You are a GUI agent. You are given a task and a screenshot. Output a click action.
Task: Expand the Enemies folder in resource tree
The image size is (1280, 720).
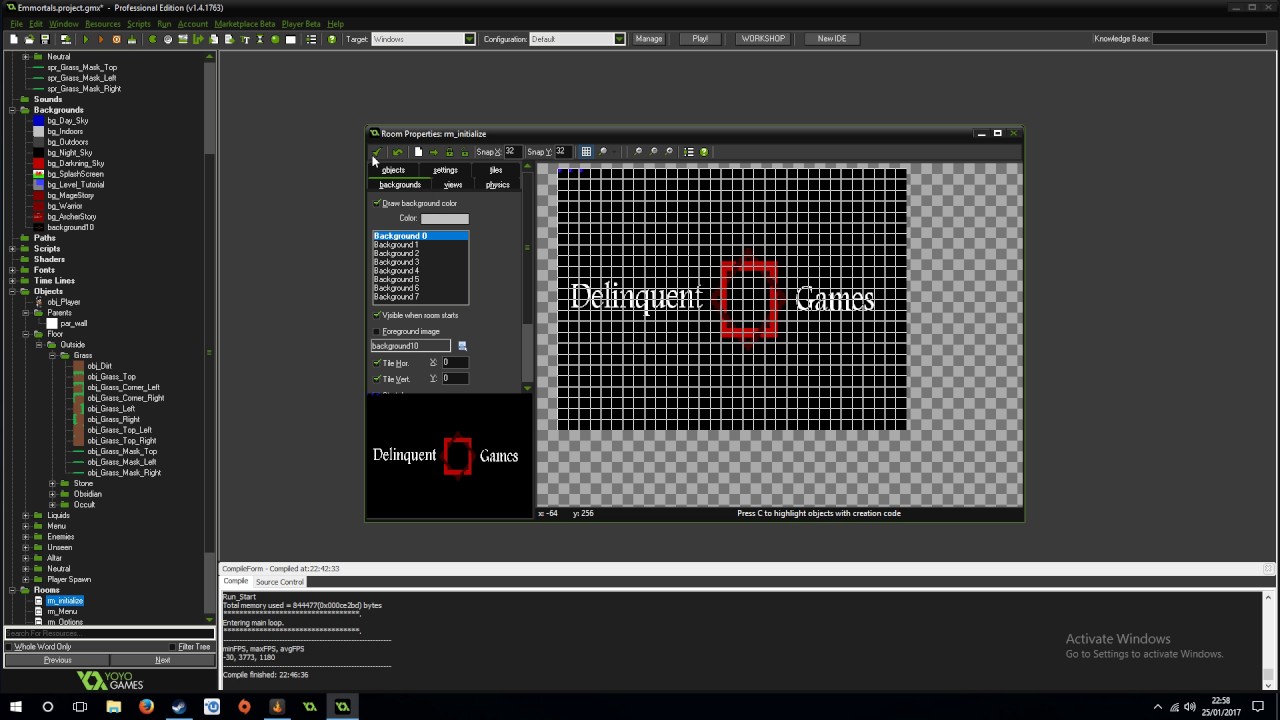[x=25, y=537]
